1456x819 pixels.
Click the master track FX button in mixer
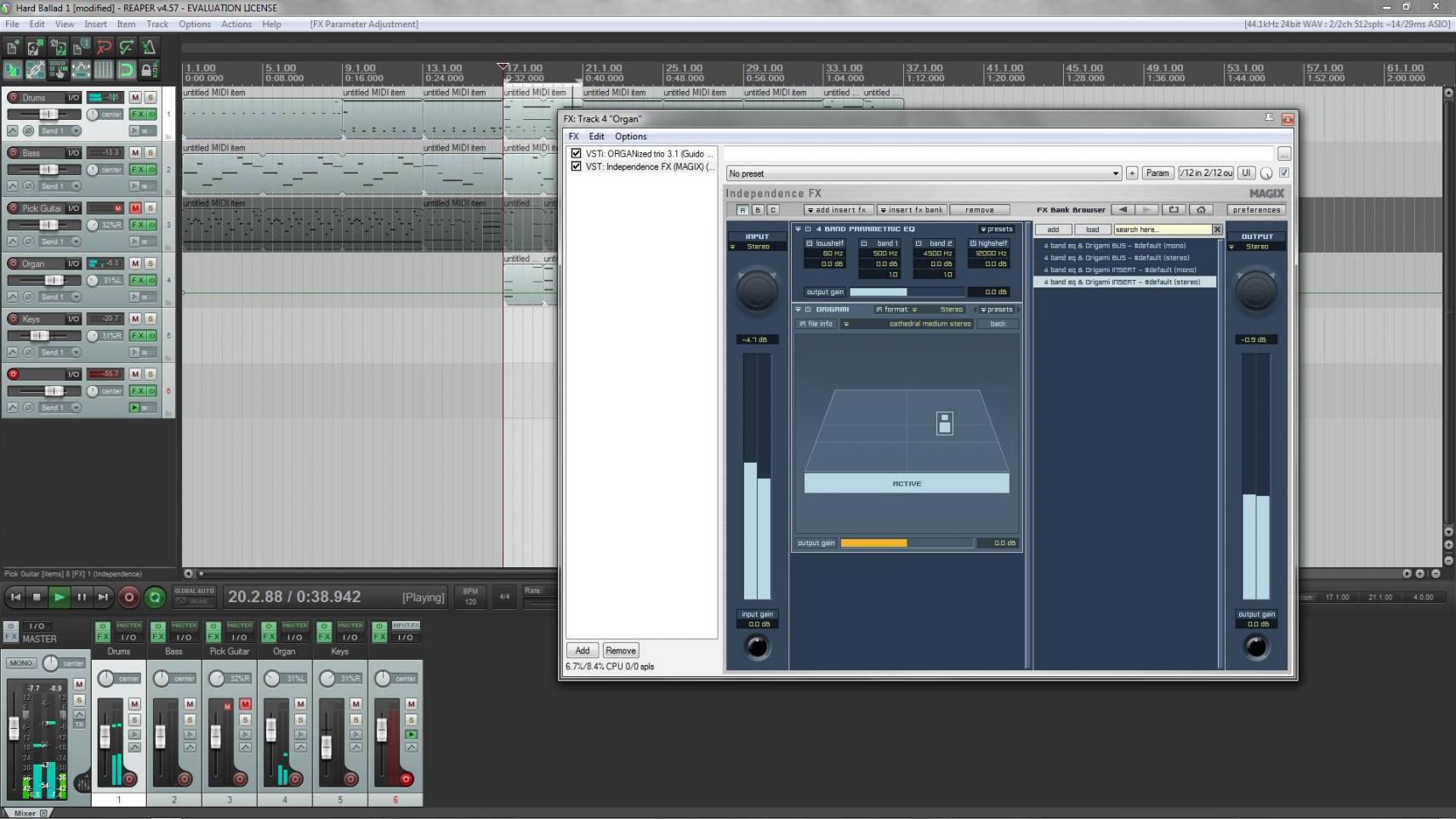click(x=10, y=637)
